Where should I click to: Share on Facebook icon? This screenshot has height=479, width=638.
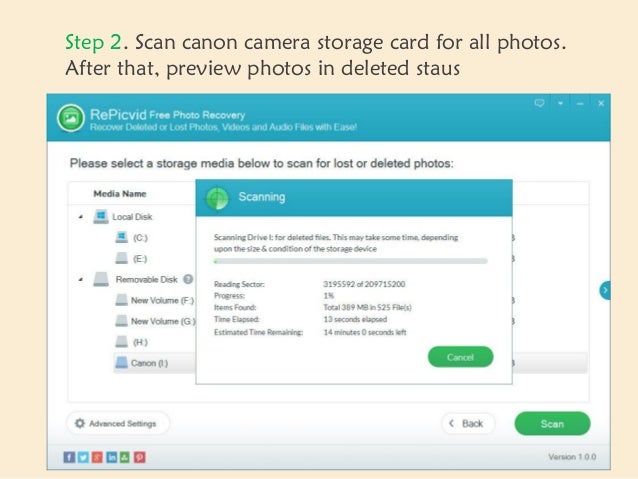[x=69, y=457]
